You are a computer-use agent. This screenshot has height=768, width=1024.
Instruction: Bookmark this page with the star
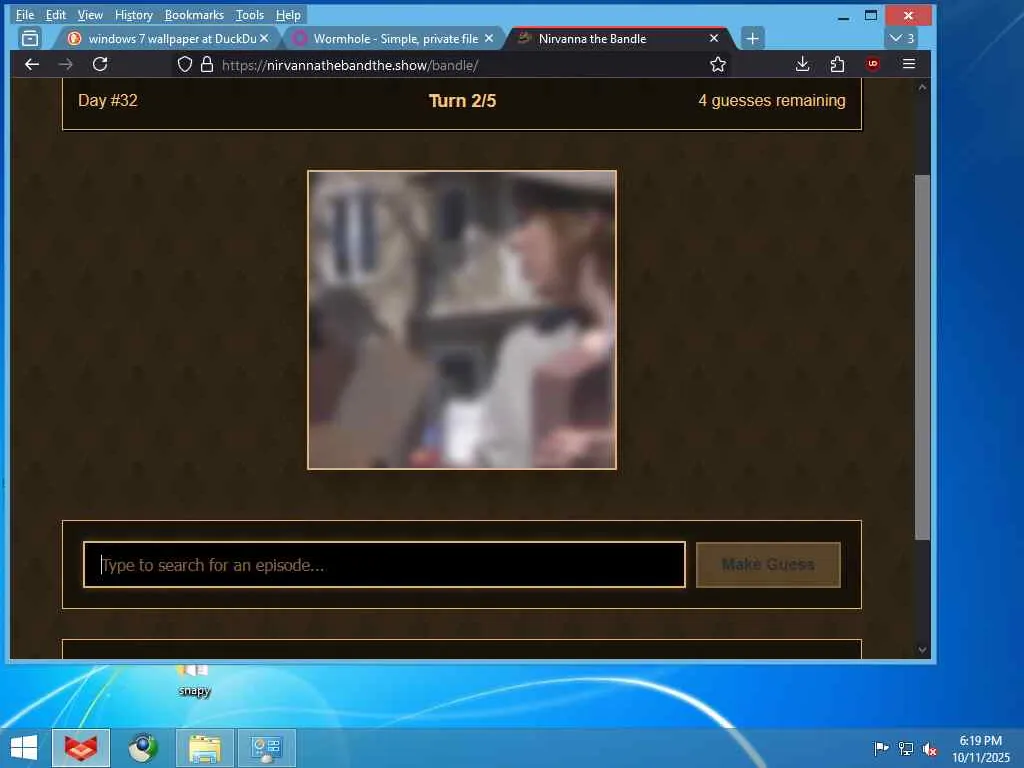718,64
